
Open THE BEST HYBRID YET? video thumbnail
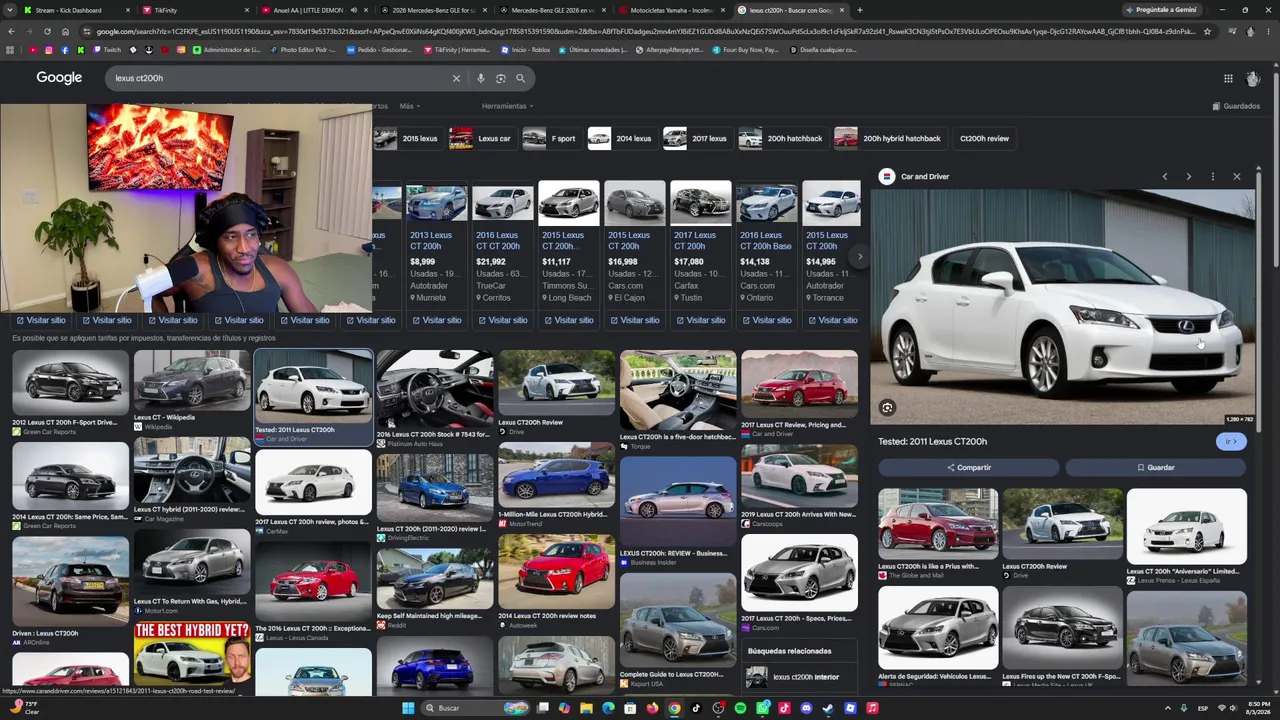coord(192,652)
